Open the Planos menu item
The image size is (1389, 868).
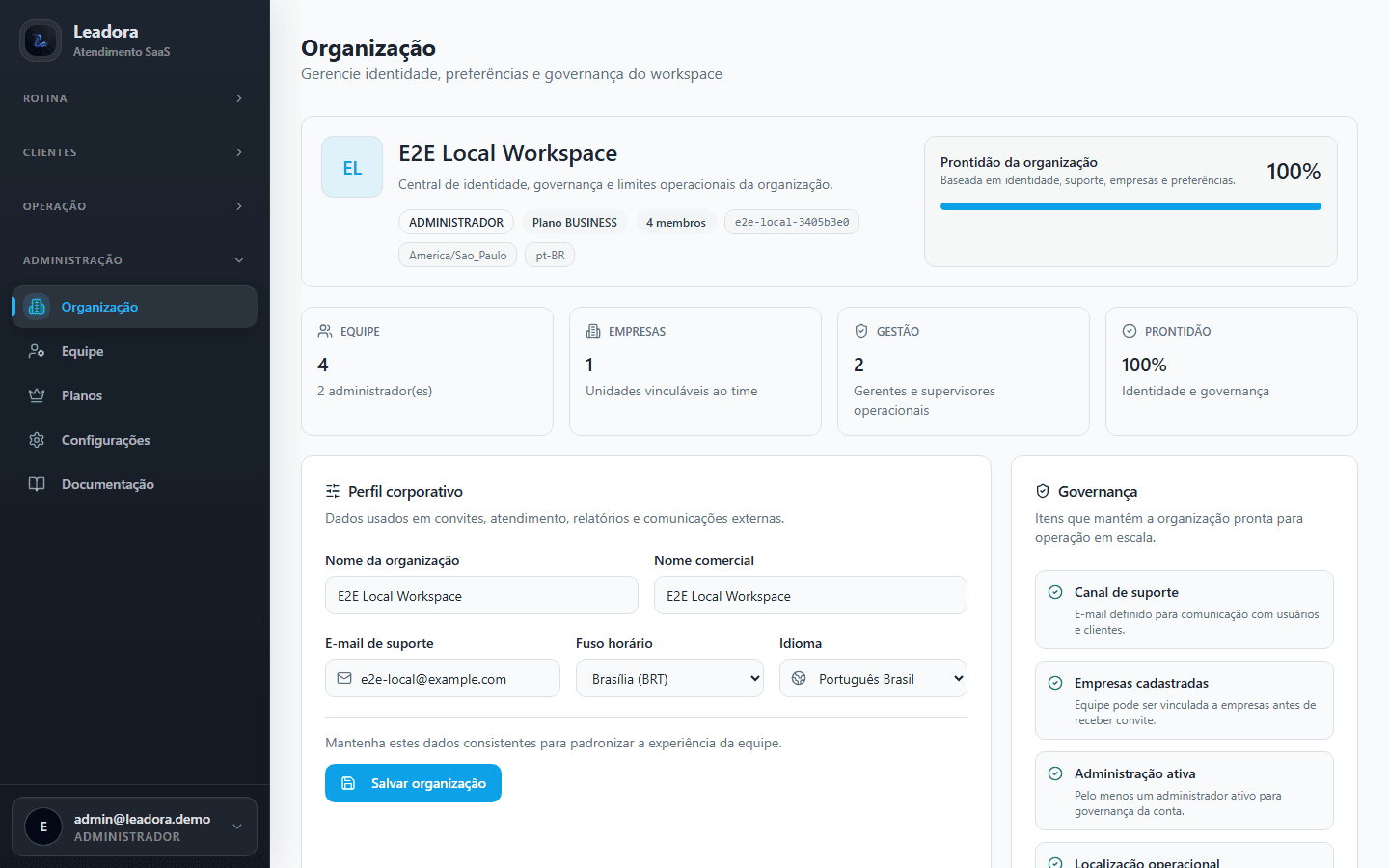pos(135,395)
